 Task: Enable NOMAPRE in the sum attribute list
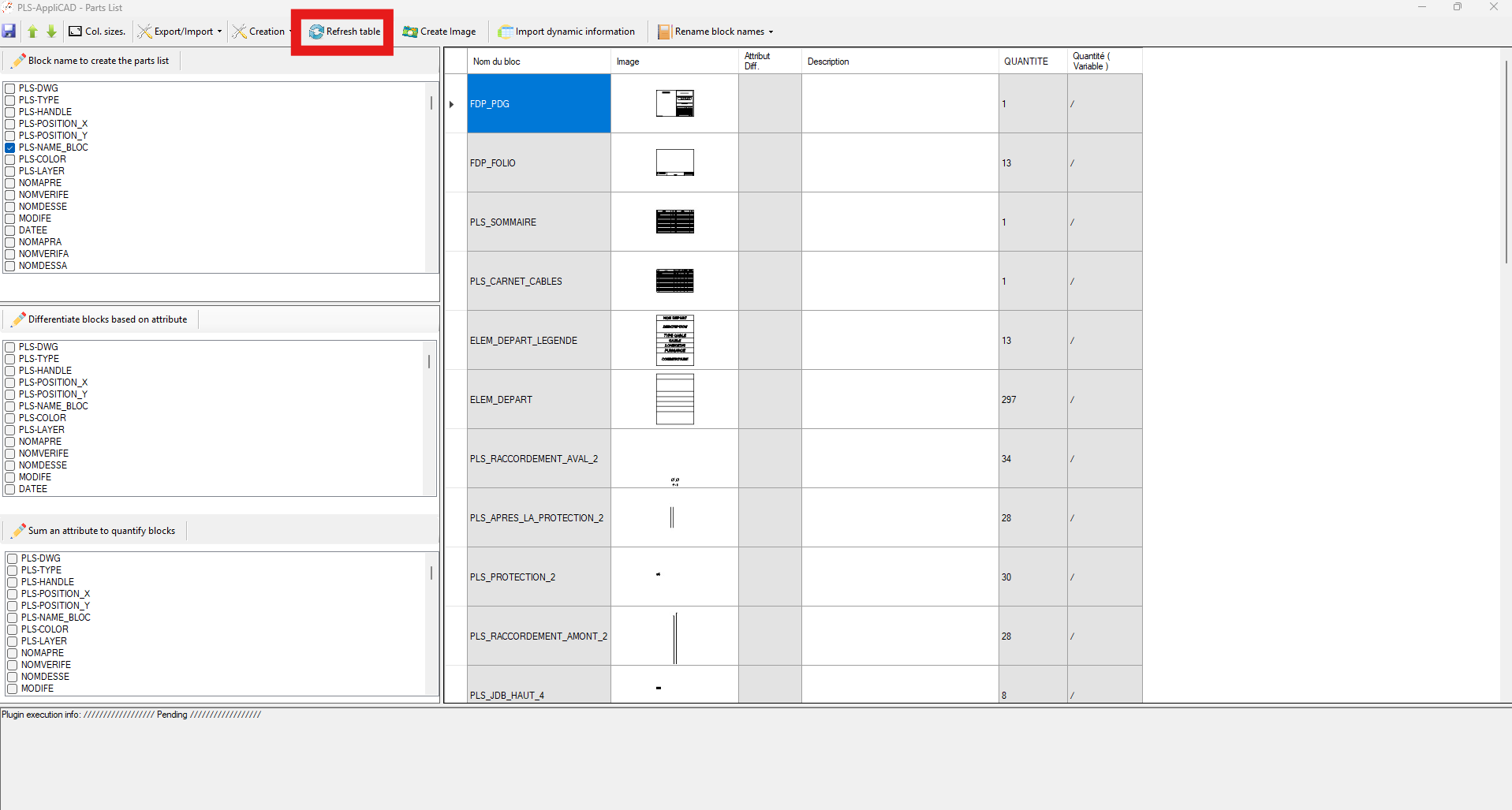point(13,653)
